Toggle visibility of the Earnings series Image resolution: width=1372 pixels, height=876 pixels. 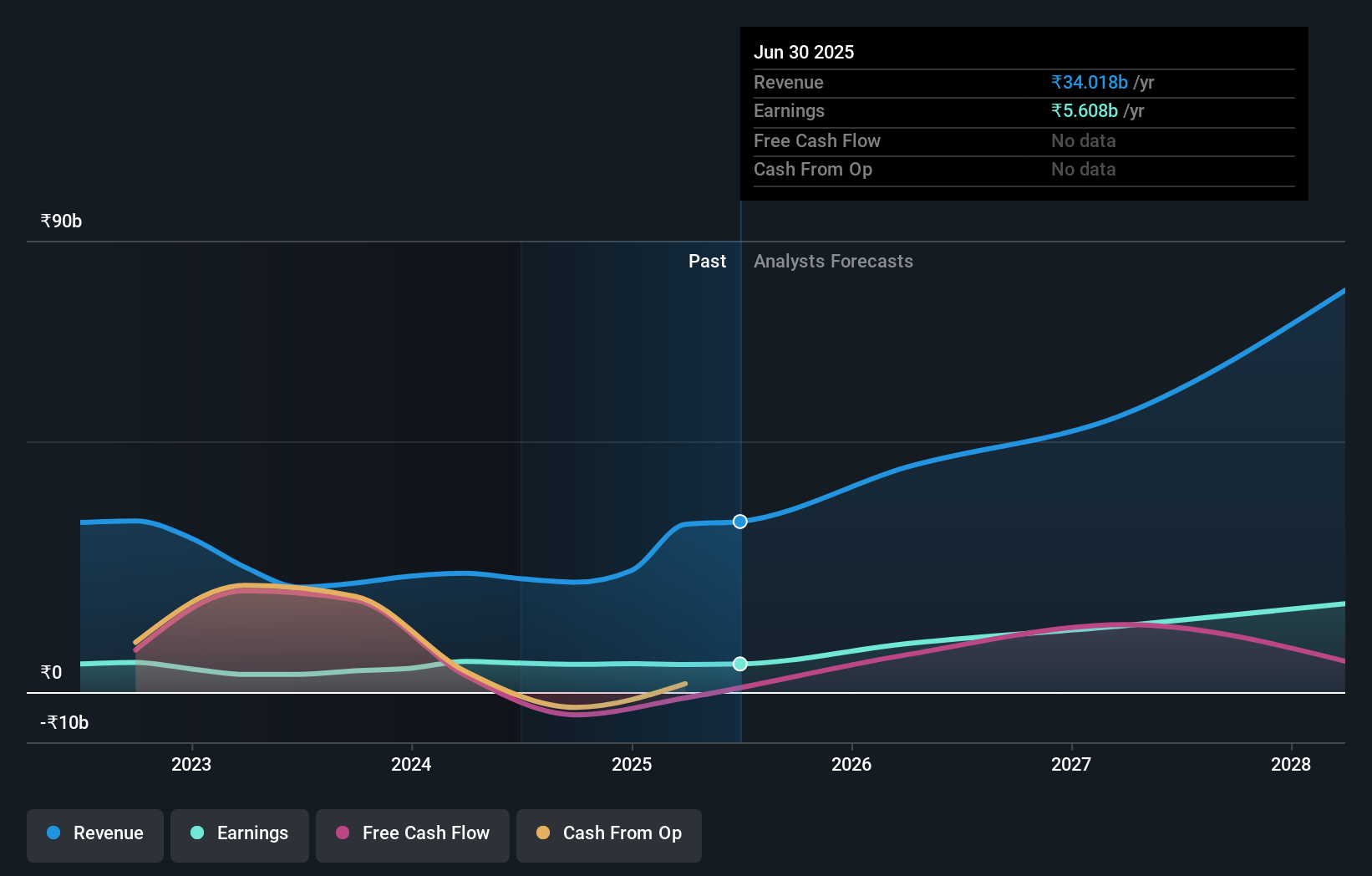click(240, 834)
